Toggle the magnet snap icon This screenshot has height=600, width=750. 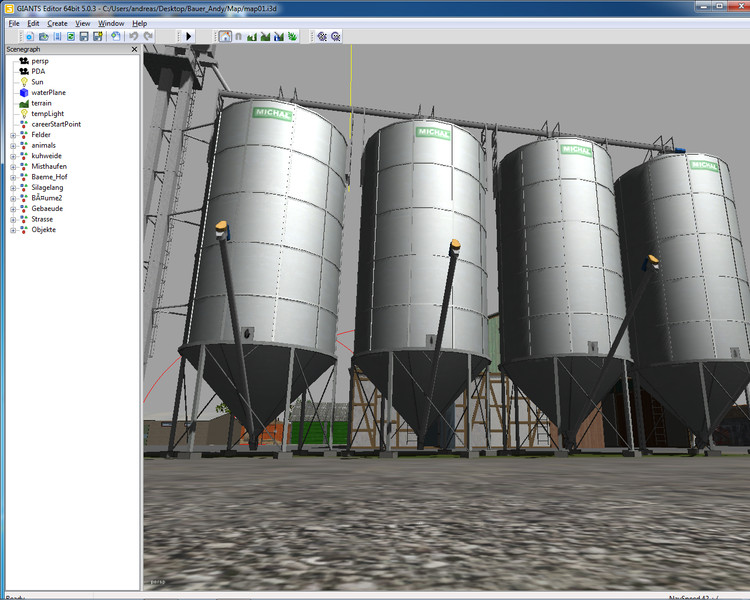click(239, 36)
